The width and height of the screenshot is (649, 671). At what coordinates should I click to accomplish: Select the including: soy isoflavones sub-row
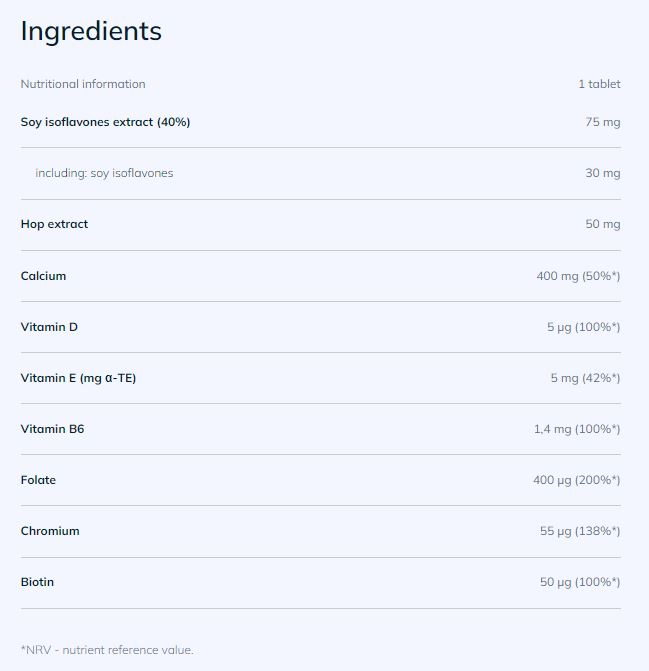point(104,173)
